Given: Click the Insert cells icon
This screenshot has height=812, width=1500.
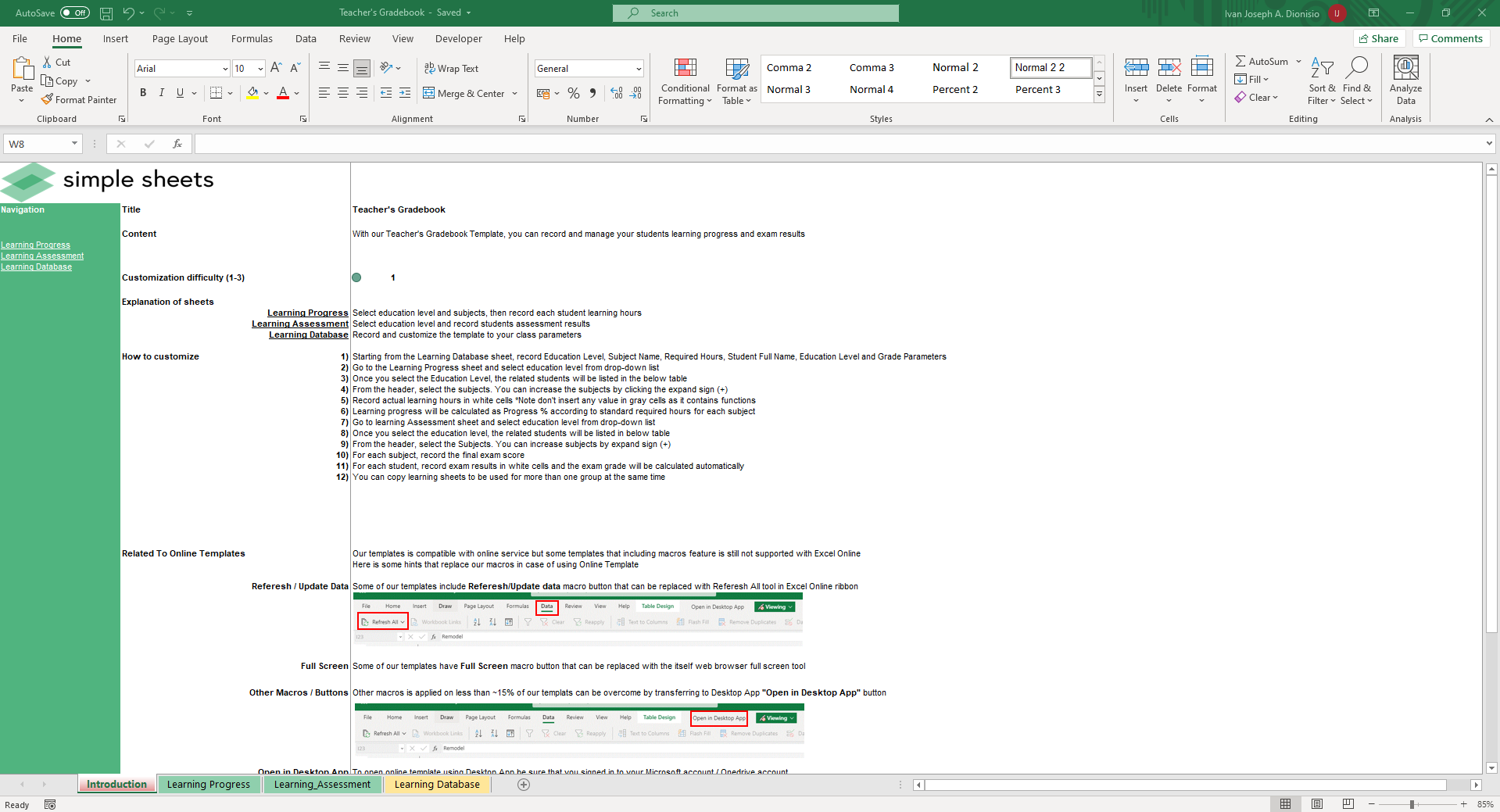Looking at the screenshot, I should click(1136, 68).
